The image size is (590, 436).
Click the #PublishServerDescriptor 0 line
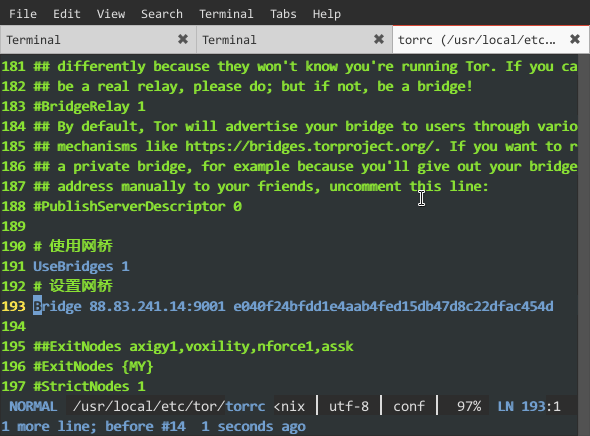pyautogui.click(x=137, y=206)
